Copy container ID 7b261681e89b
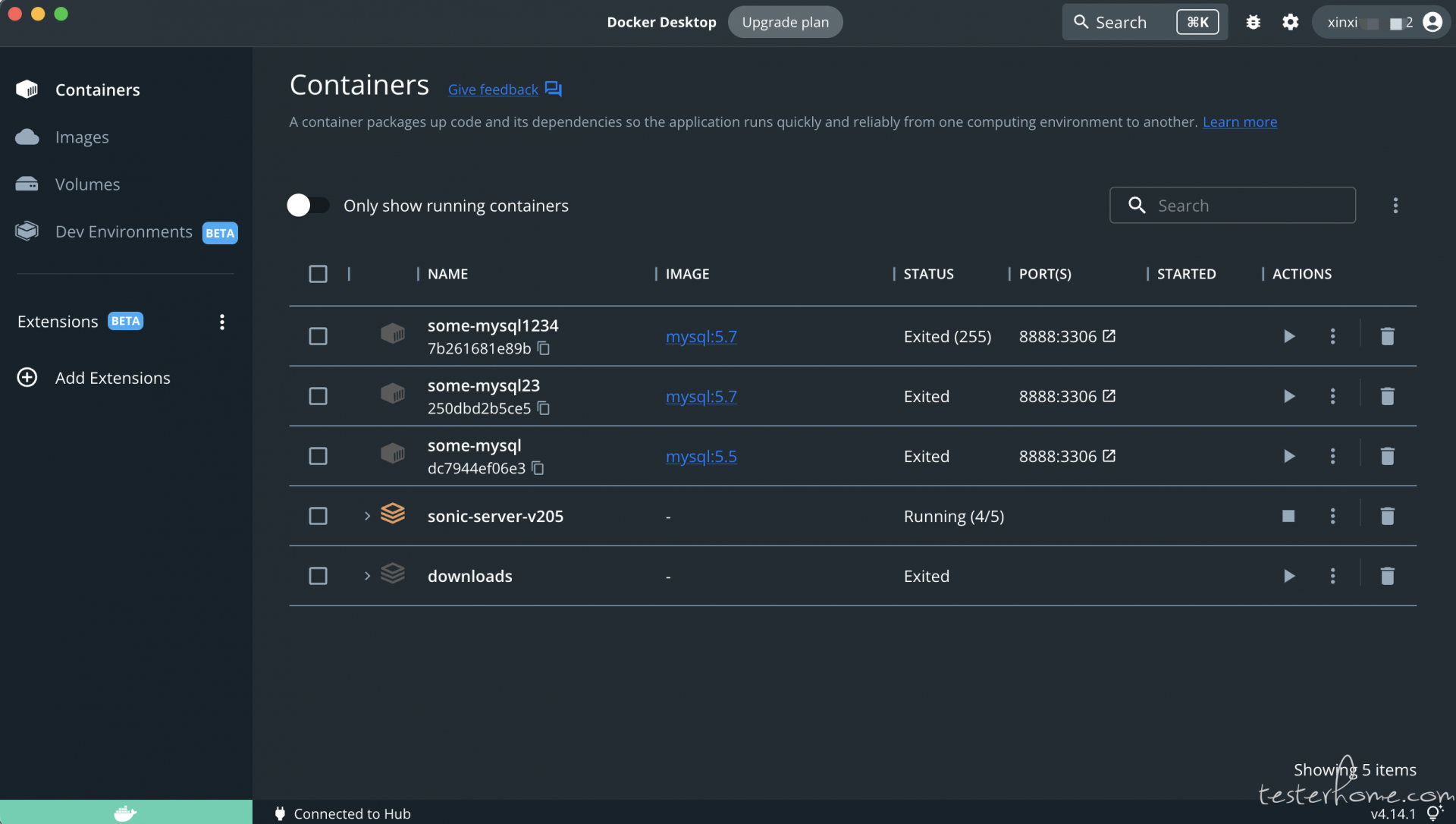 (544, 348)
